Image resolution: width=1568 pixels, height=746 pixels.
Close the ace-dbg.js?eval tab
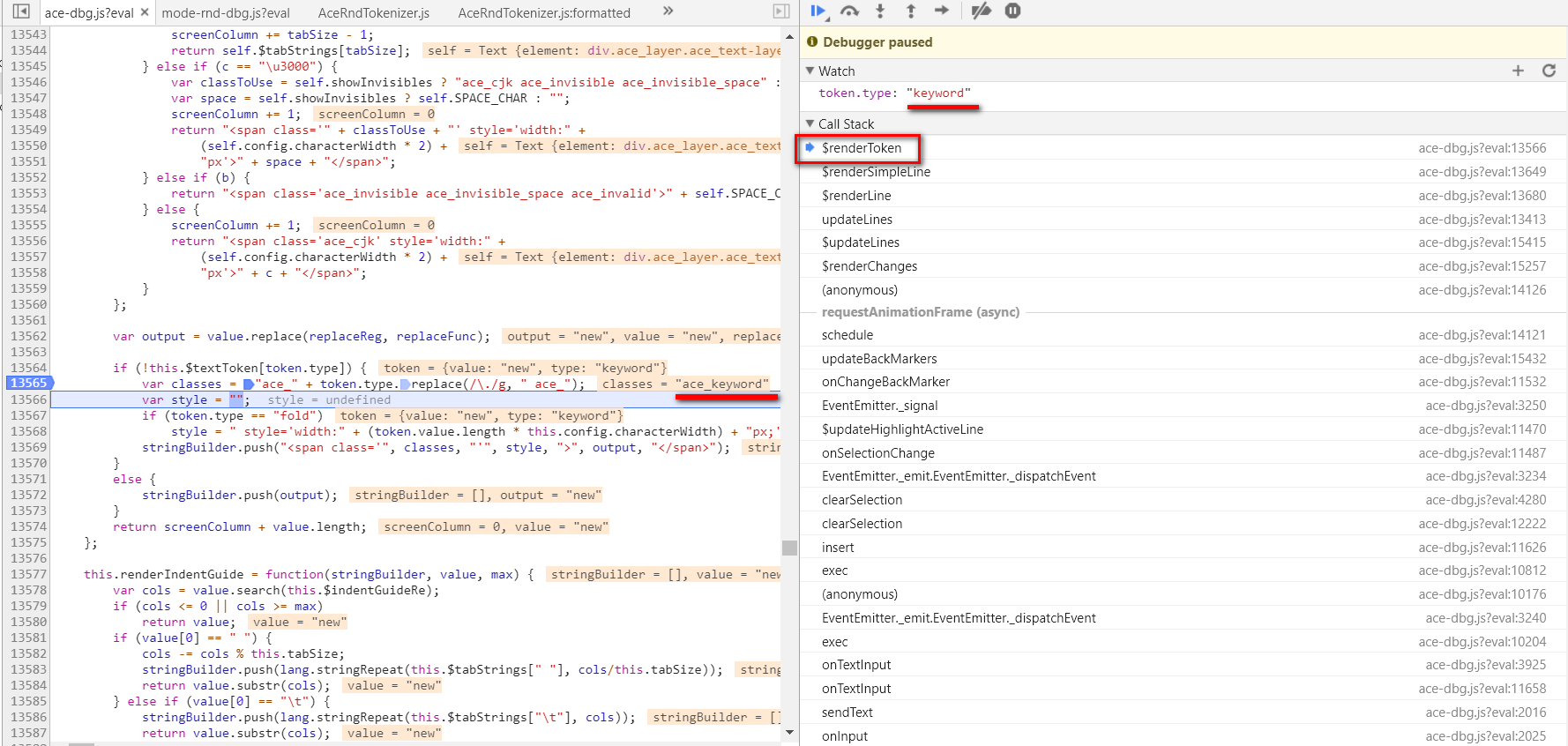pyautogui.click(x=145, y=12)
